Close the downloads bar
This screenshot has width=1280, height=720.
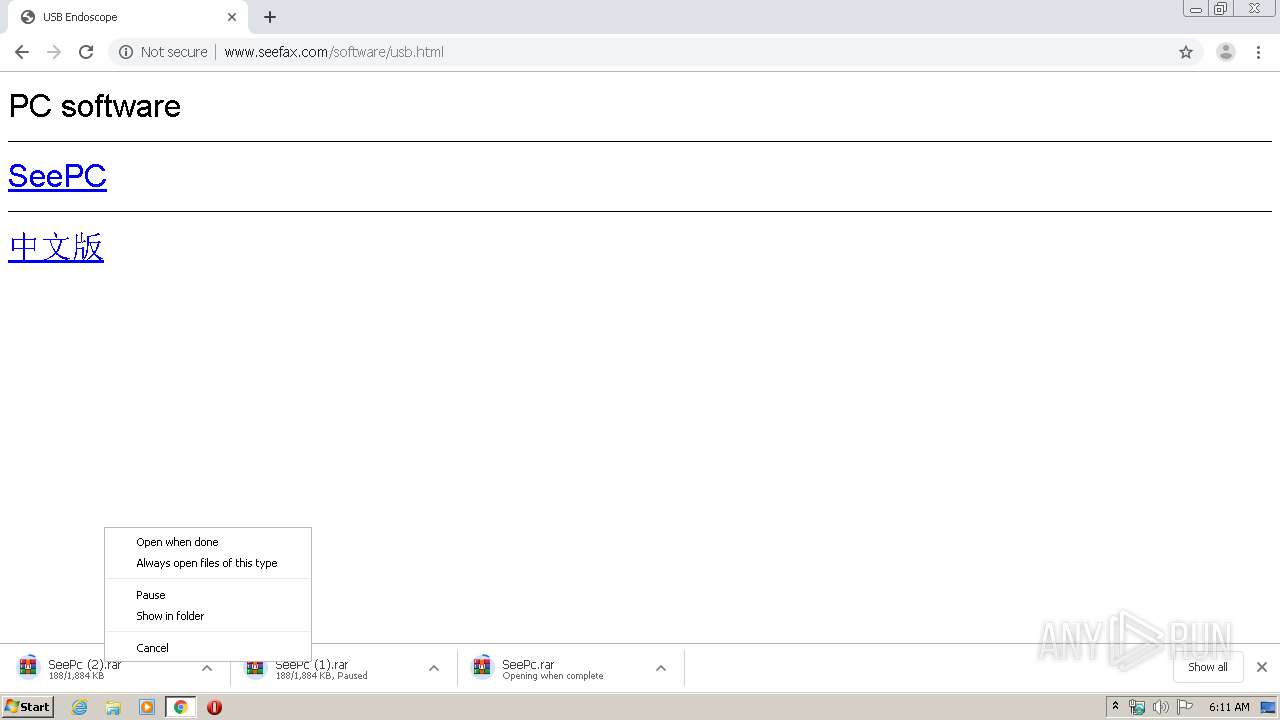(1262, 667)
